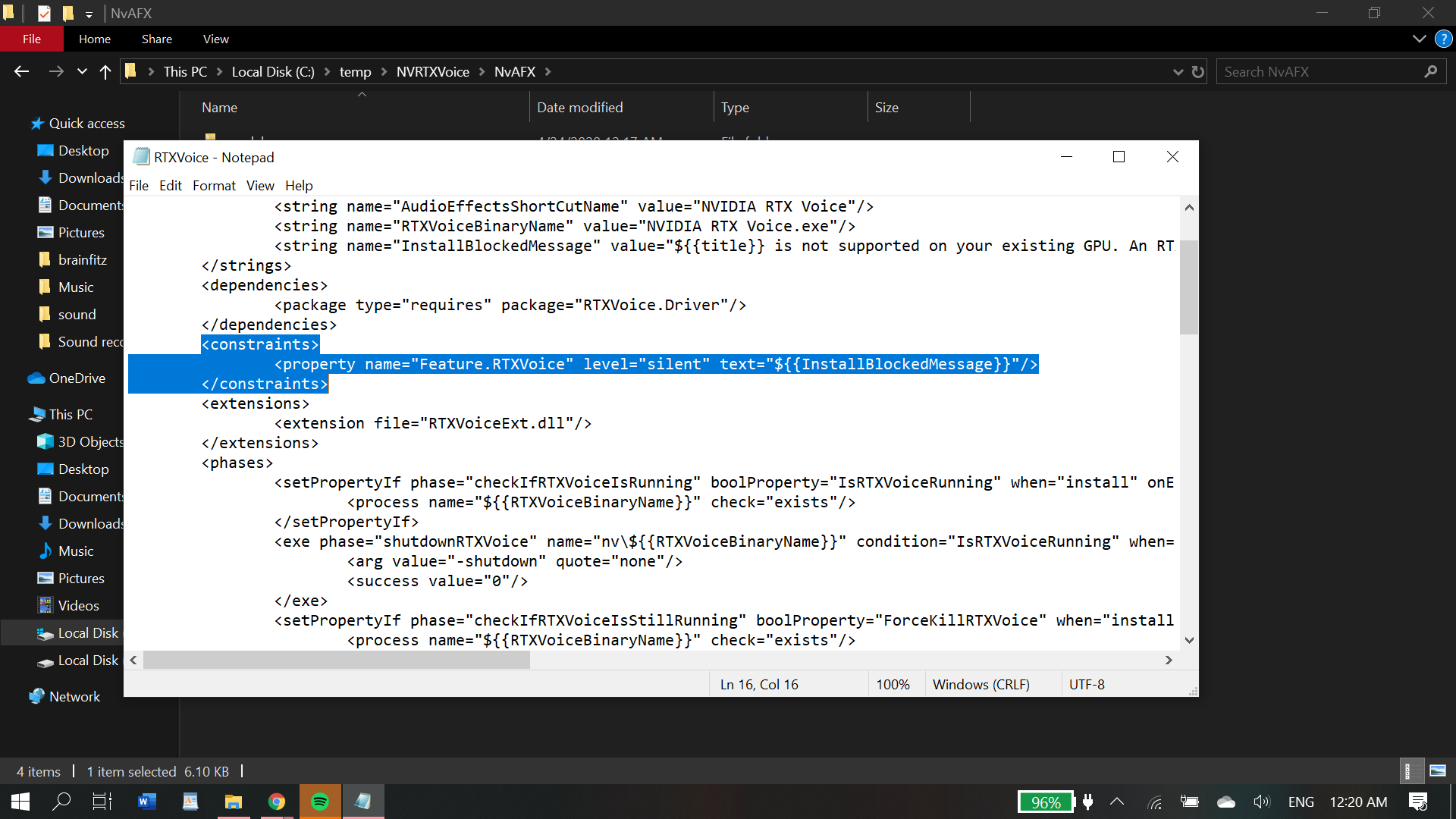Select This PC in navigation pane

pos(71,415)
